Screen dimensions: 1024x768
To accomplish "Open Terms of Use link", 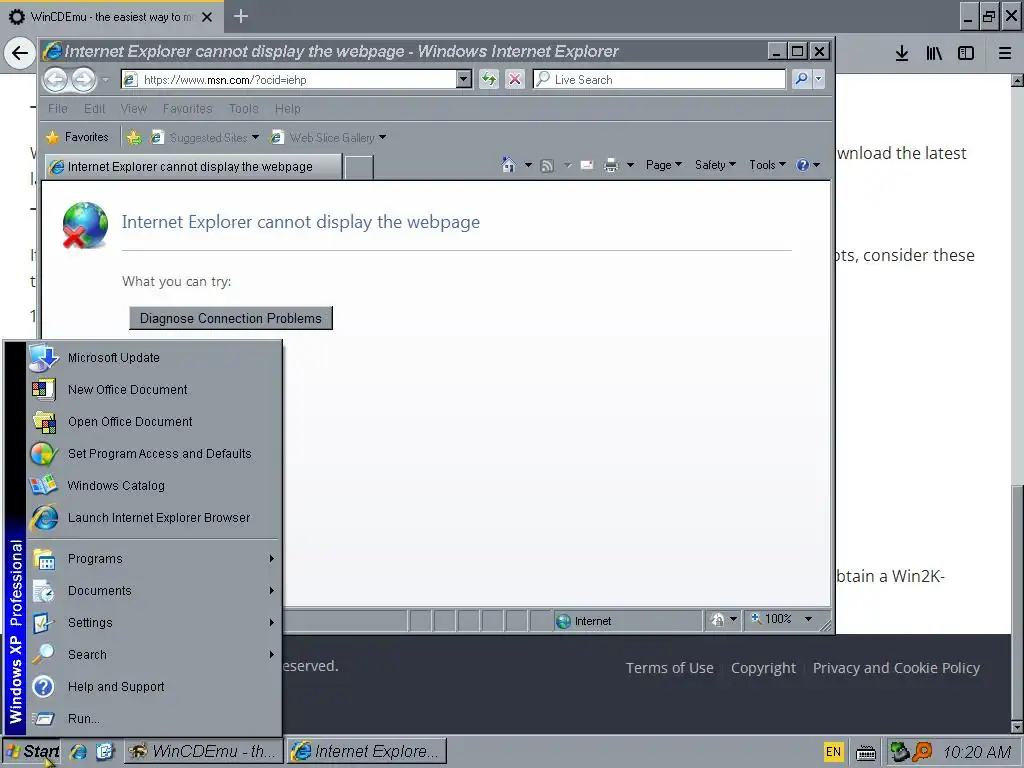I will click(x=669, y=668).
